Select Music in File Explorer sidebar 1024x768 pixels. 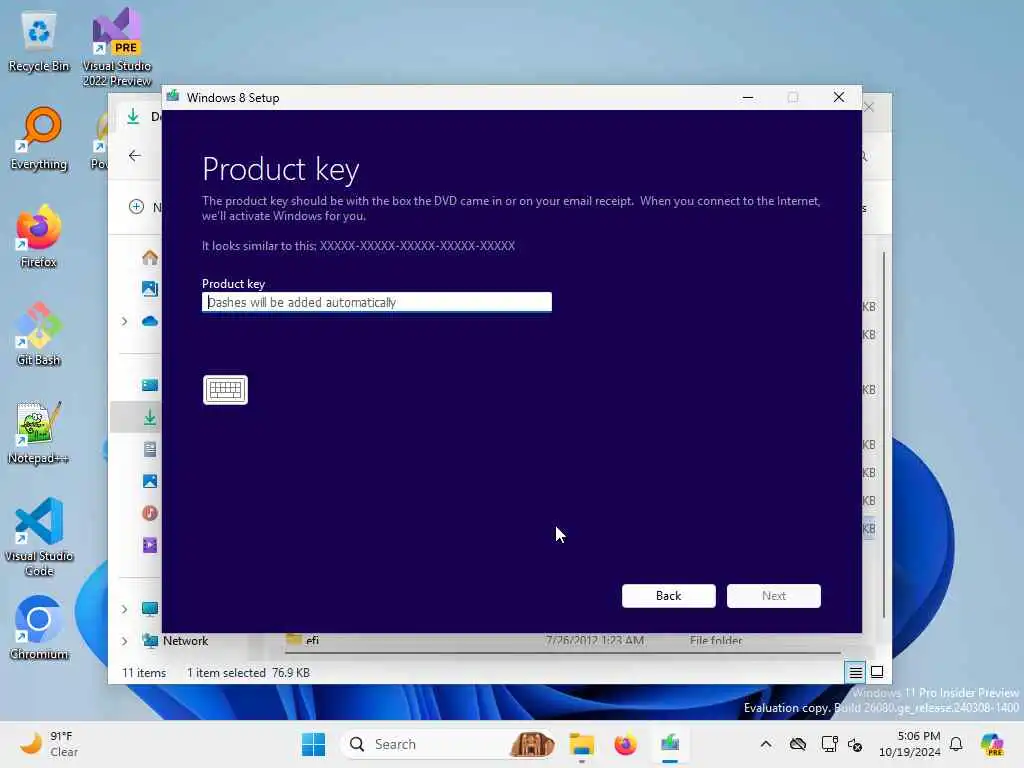coord(150,513)
